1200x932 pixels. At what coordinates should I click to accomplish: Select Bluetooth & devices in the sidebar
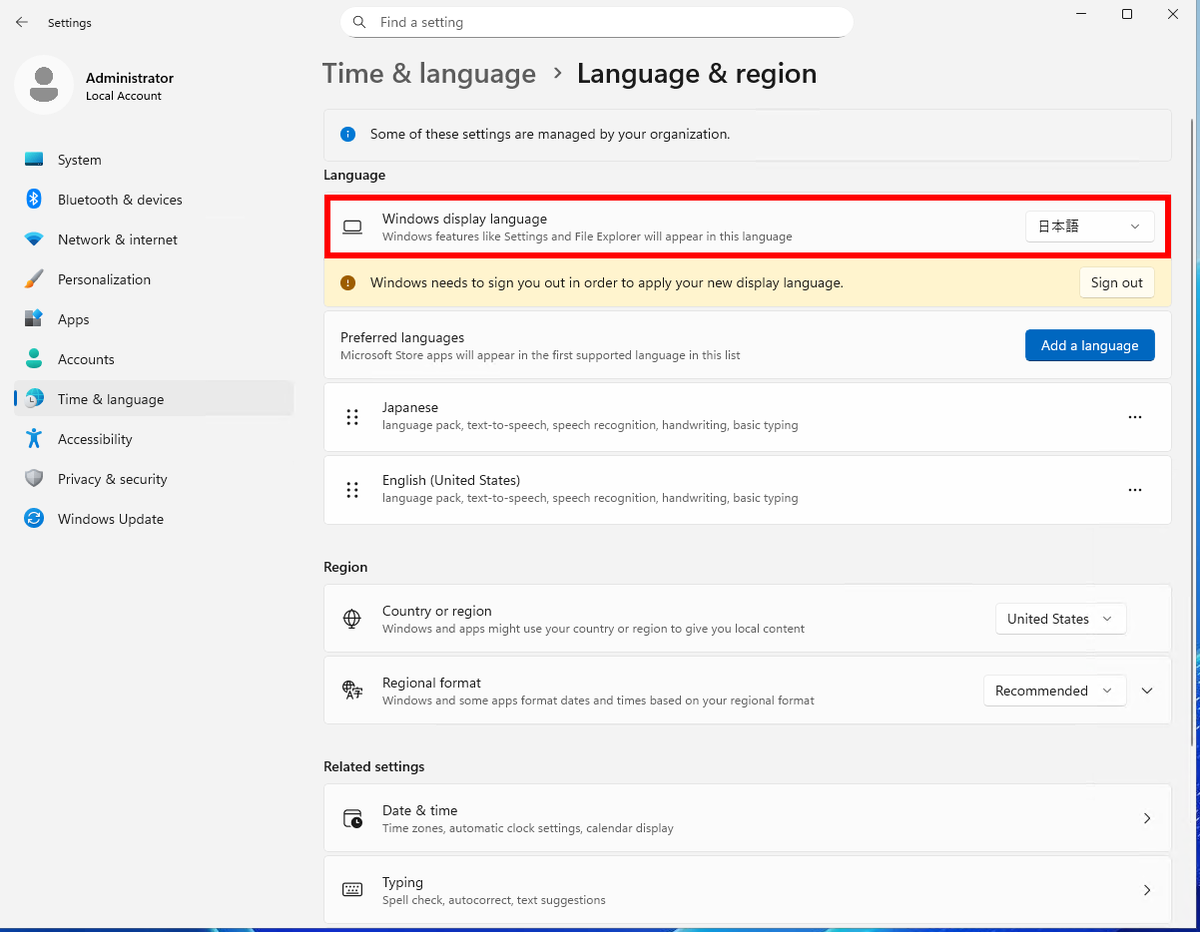pos(120,199)
